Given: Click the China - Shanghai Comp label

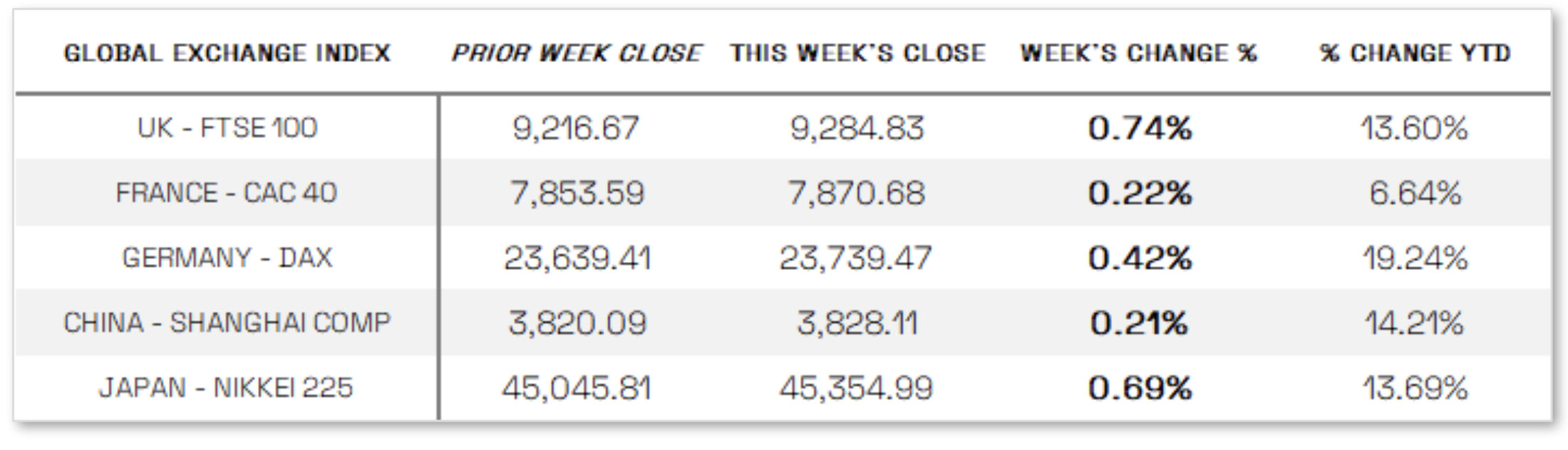Looking at the screenshot, I should 227,323.
